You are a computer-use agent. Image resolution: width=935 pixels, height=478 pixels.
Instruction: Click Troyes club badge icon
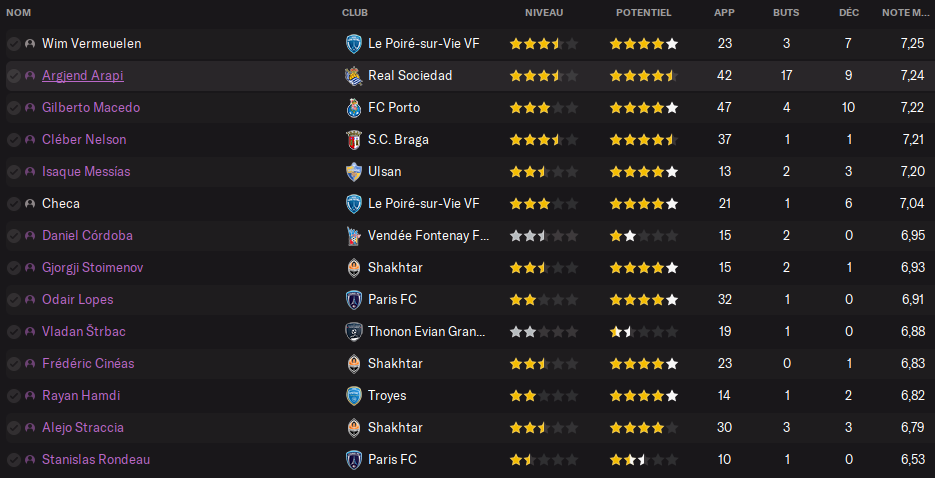(x=354, y=396)
